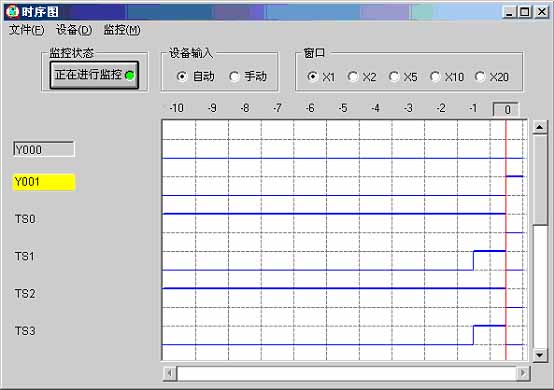554x390 pixels.
Task: Click the TS1 signal label
Action: point(25,256)
